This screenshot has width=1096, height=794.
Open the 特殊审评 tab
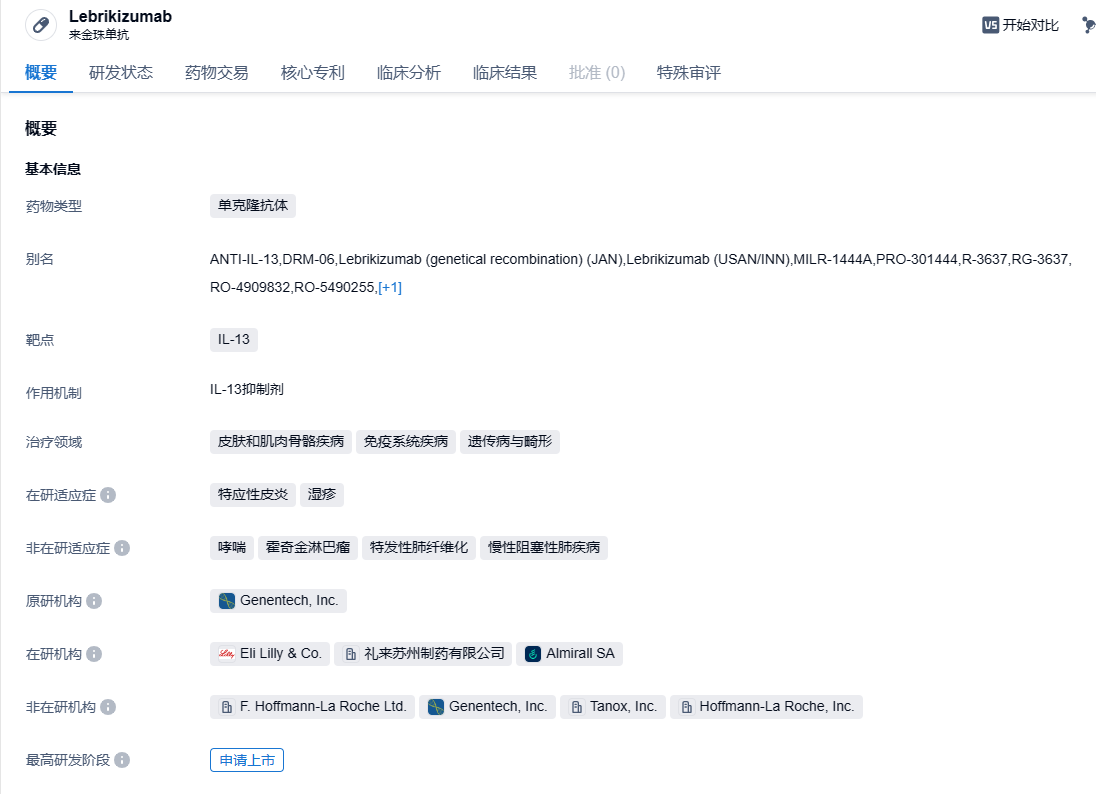coord(689,73)
